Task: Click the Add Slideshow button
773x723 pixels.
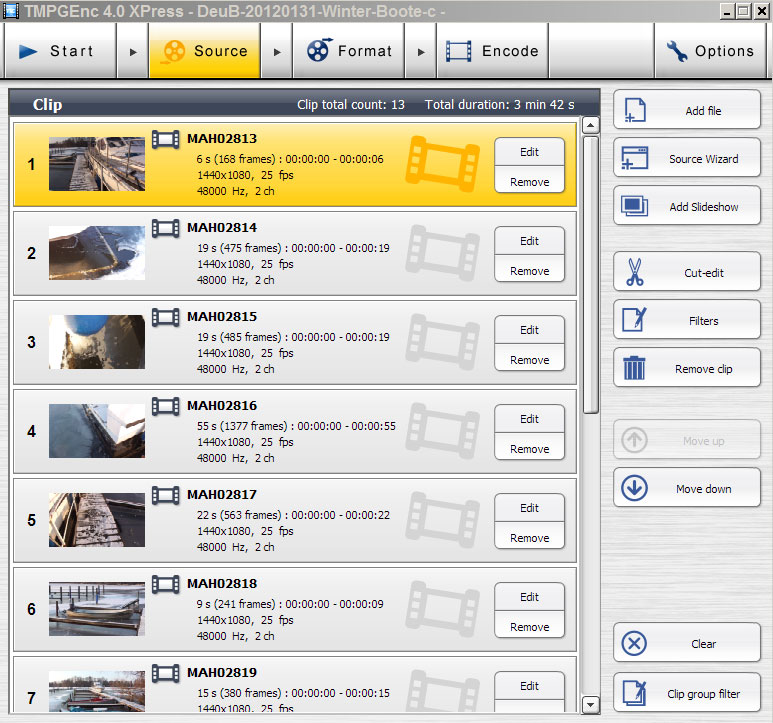Action: click(686, 206)
